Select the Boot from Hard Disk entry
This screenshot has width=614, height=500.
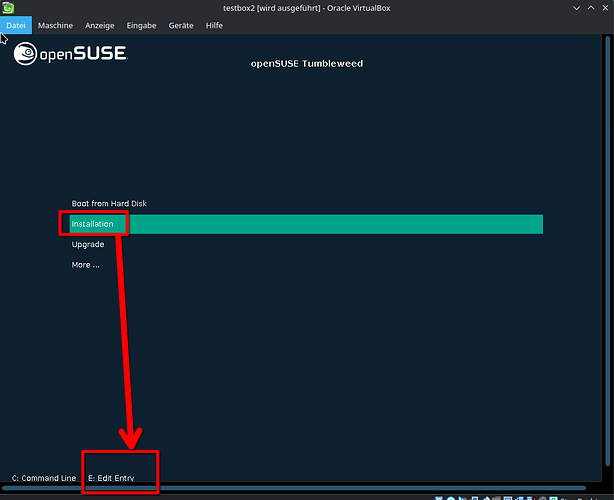109,204
